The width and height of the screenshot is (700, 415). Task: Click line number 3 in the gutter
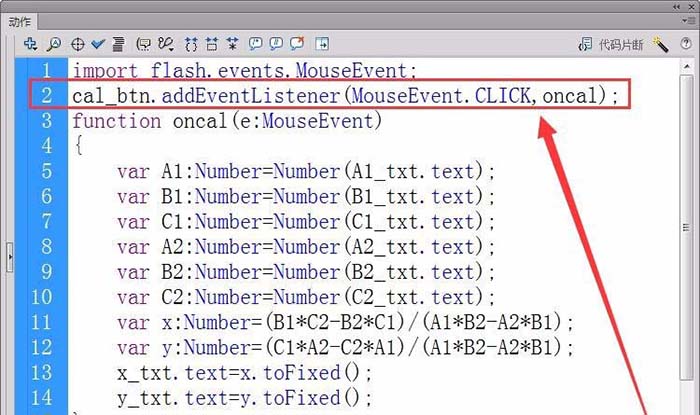(x=46, y=121)
